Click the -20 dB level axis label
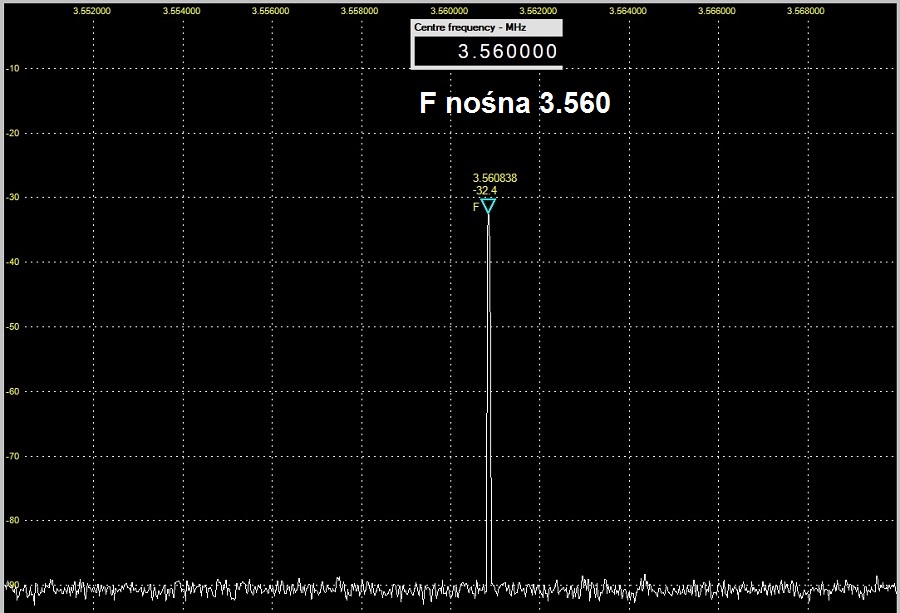The image size is (900, 613). (x=14, y=133)
